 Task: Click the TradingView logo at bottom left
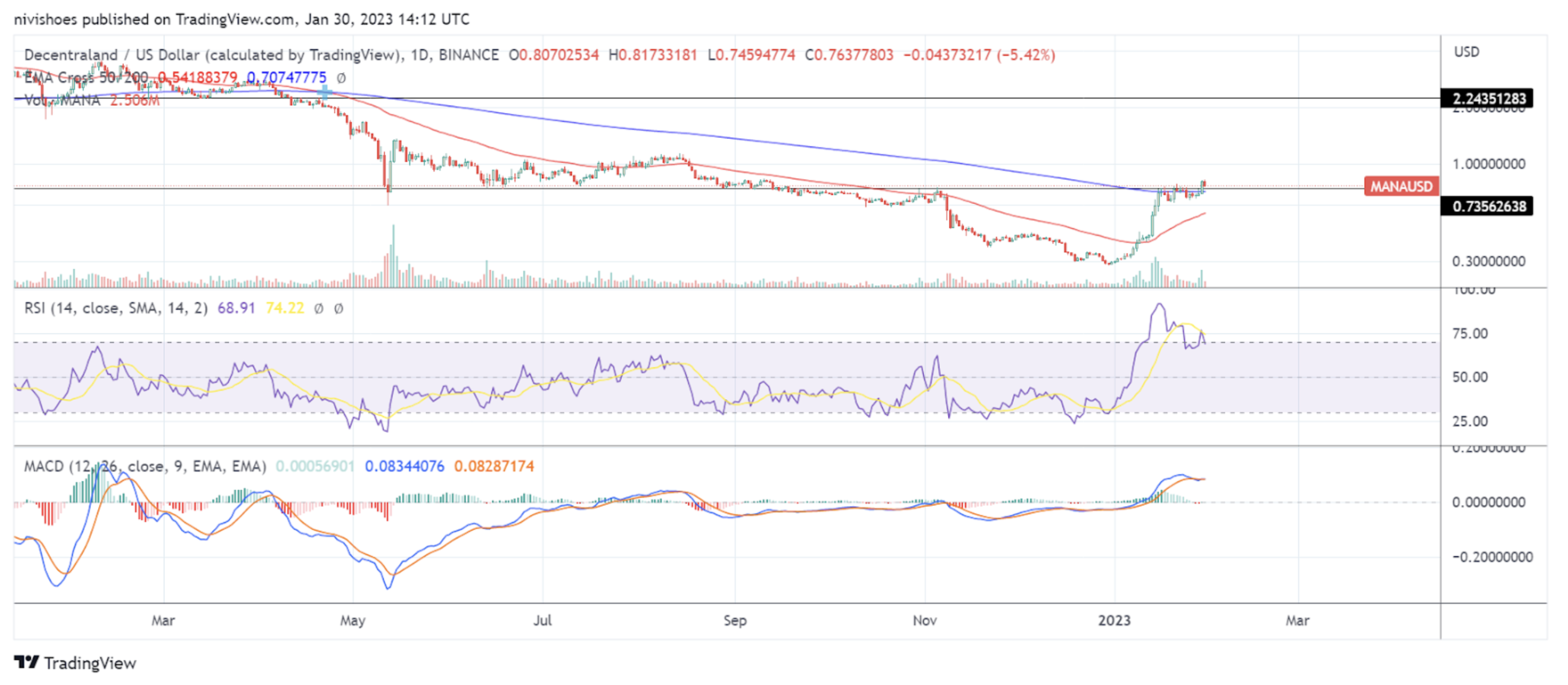(75, 663)
